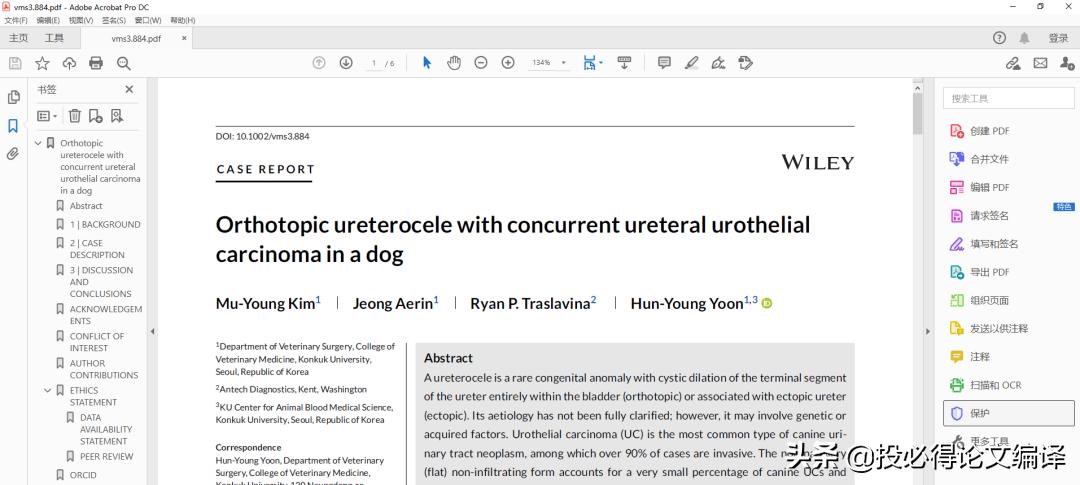Jump to the Abstract bookmark
The width and height of the screenshot is (1080, 485).
[x=85, y=206]
